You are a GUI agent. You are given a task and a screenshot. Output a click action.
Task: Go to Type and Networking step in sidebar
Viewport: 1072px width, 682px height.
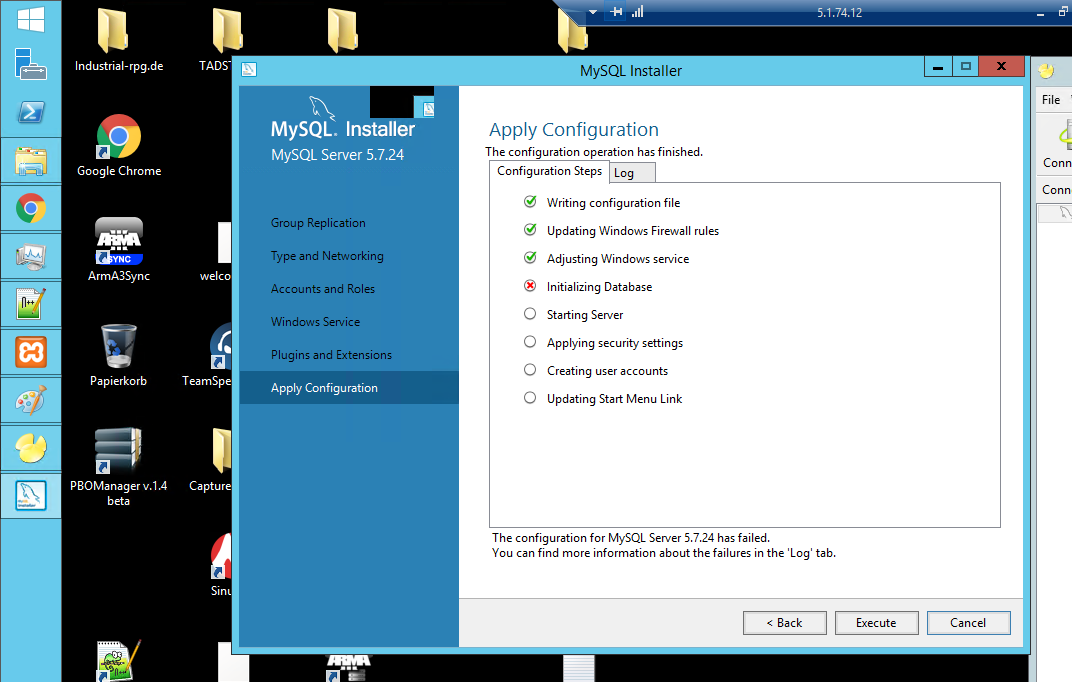click(327, 256)
